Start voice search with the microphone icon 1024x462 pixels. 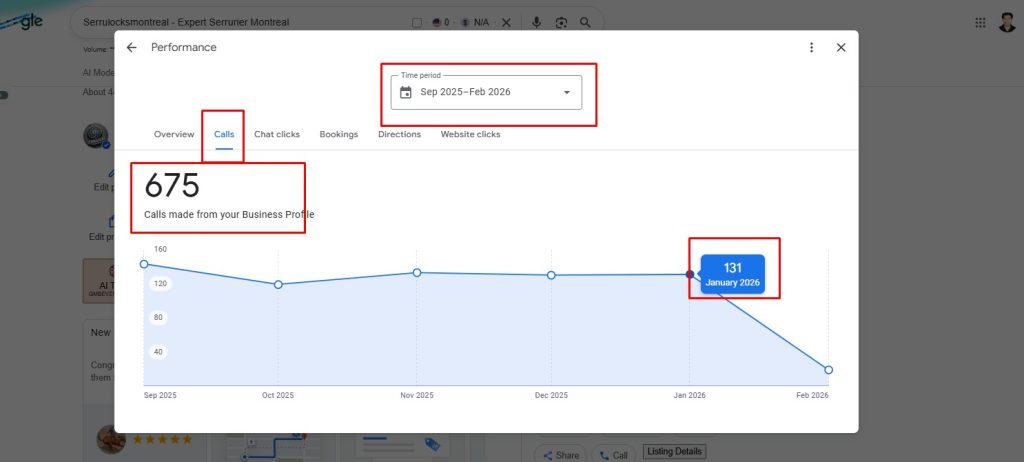[536, 22]
